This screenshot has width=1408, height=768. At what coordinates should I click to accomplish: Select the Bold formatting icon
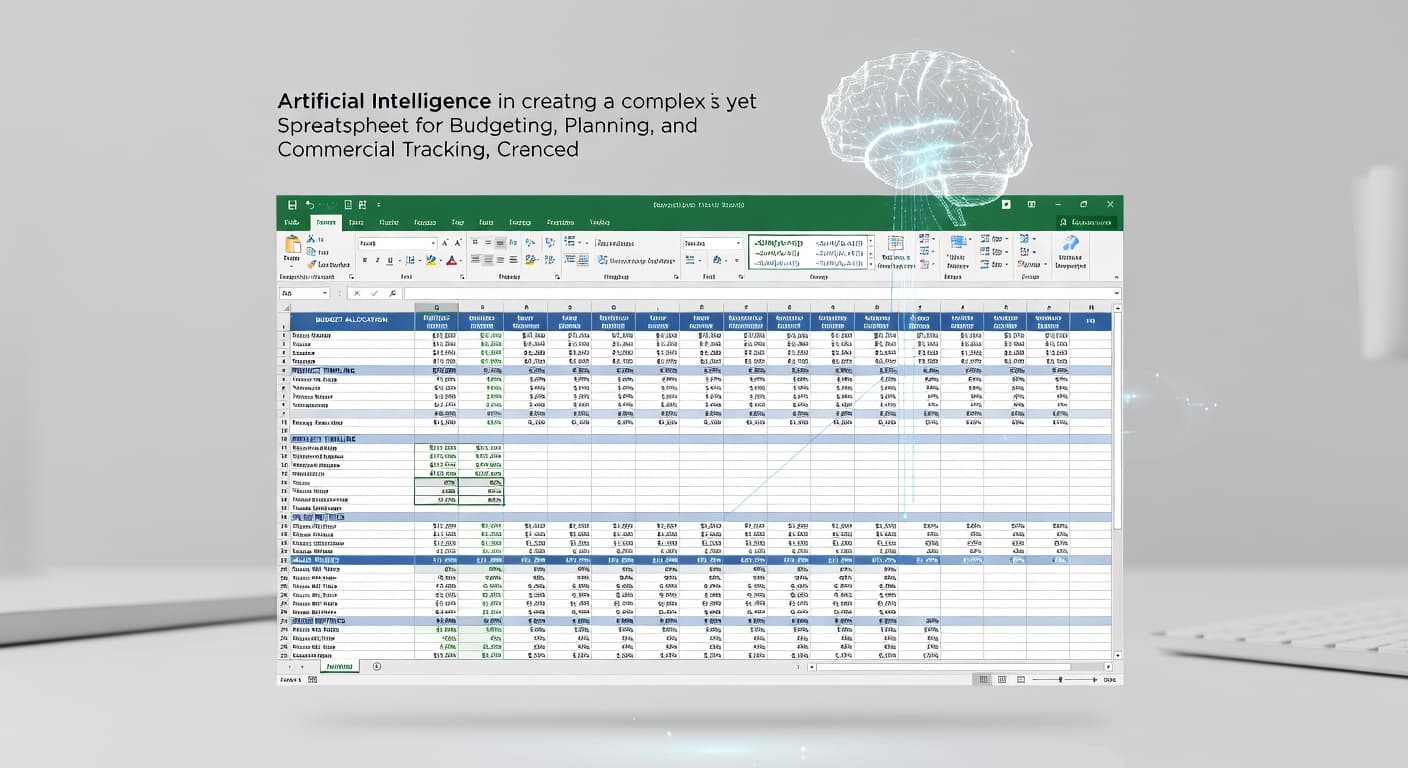[366, 261]
